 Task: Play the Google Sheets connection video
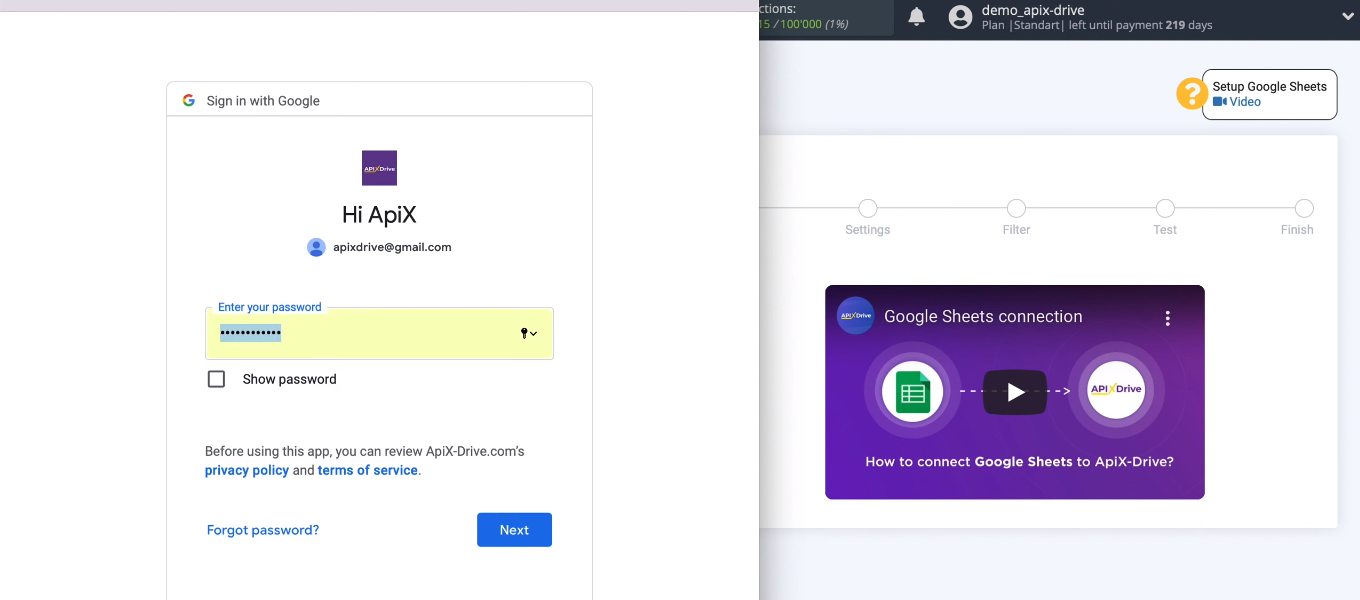(1015, 392)
